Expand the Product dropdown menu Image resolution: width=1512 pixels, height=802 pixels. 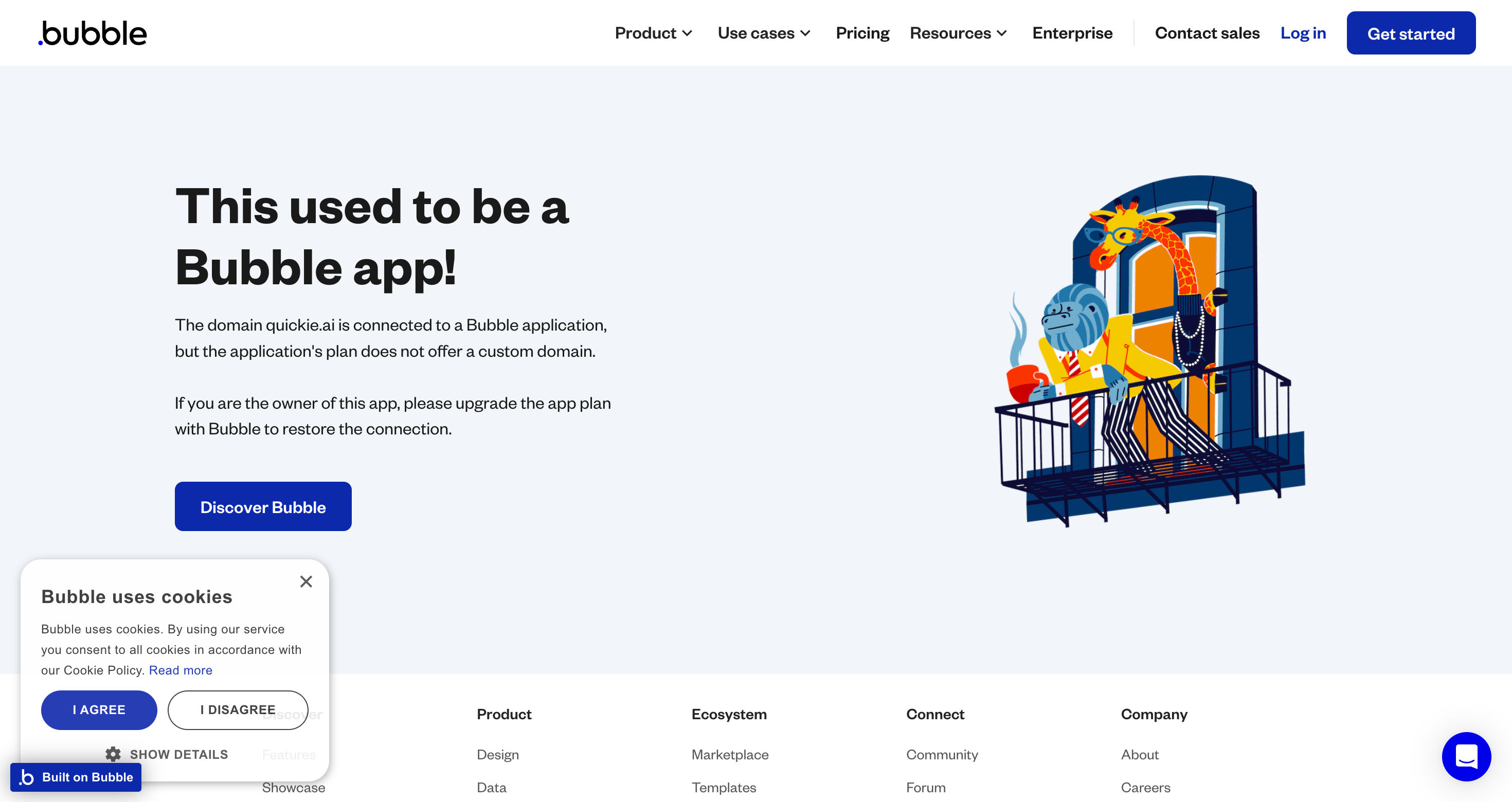[653, 33]
